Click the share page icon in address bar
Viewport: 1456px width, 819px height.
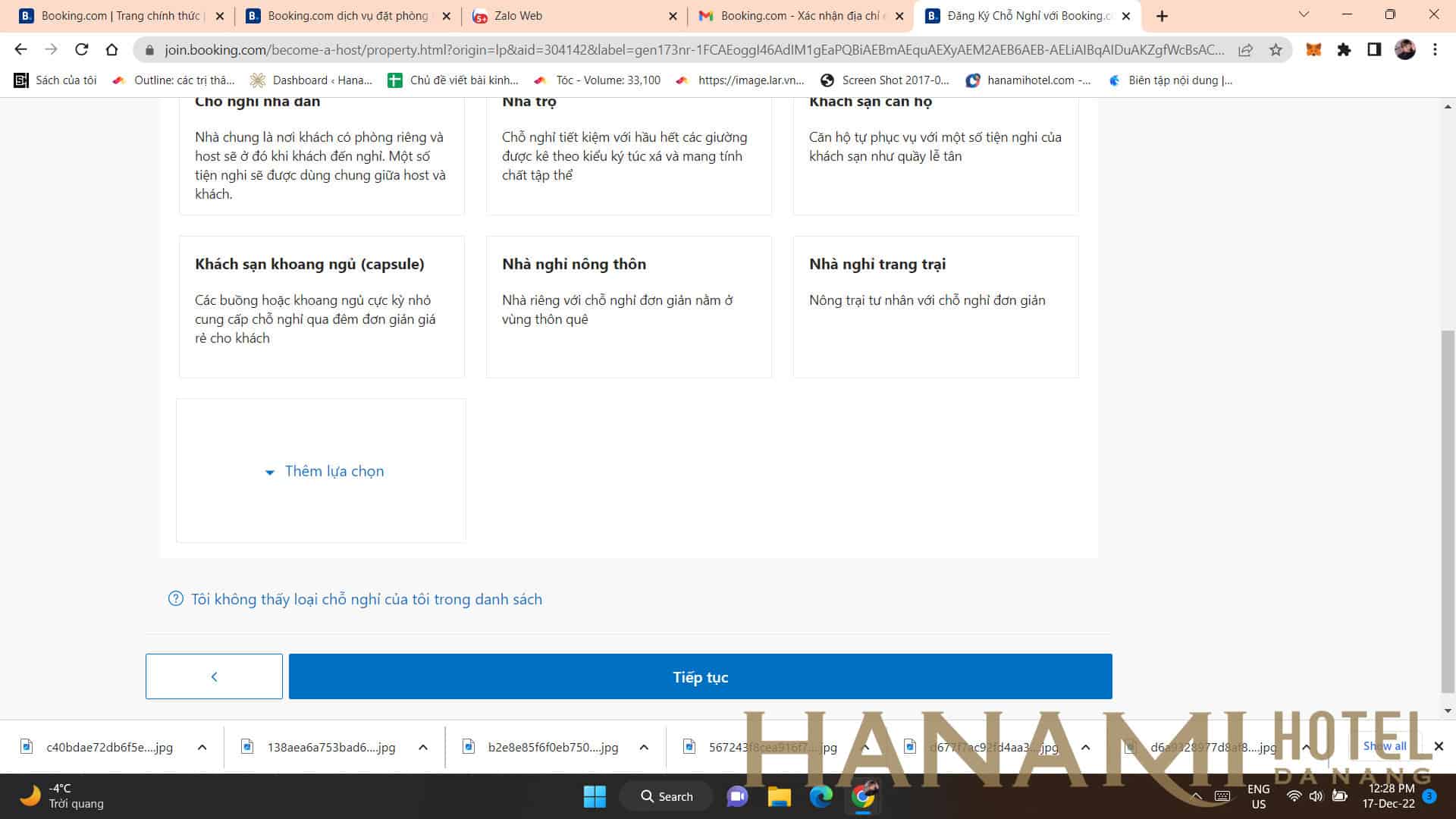pyautogui.click(x=1245, y=50)
